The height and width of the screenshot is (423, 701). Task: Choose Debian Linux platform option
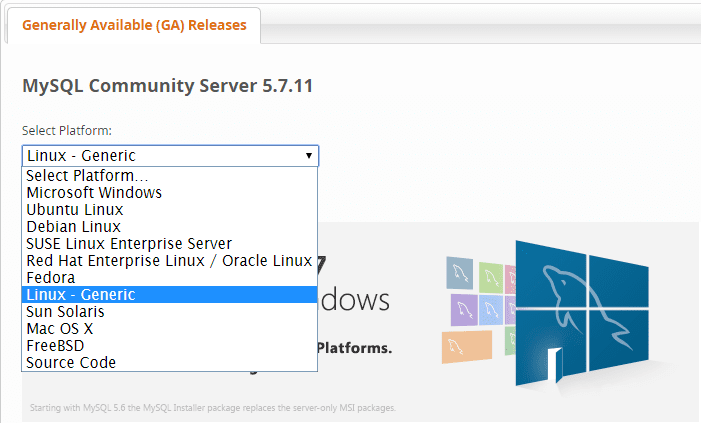point(75,227)
